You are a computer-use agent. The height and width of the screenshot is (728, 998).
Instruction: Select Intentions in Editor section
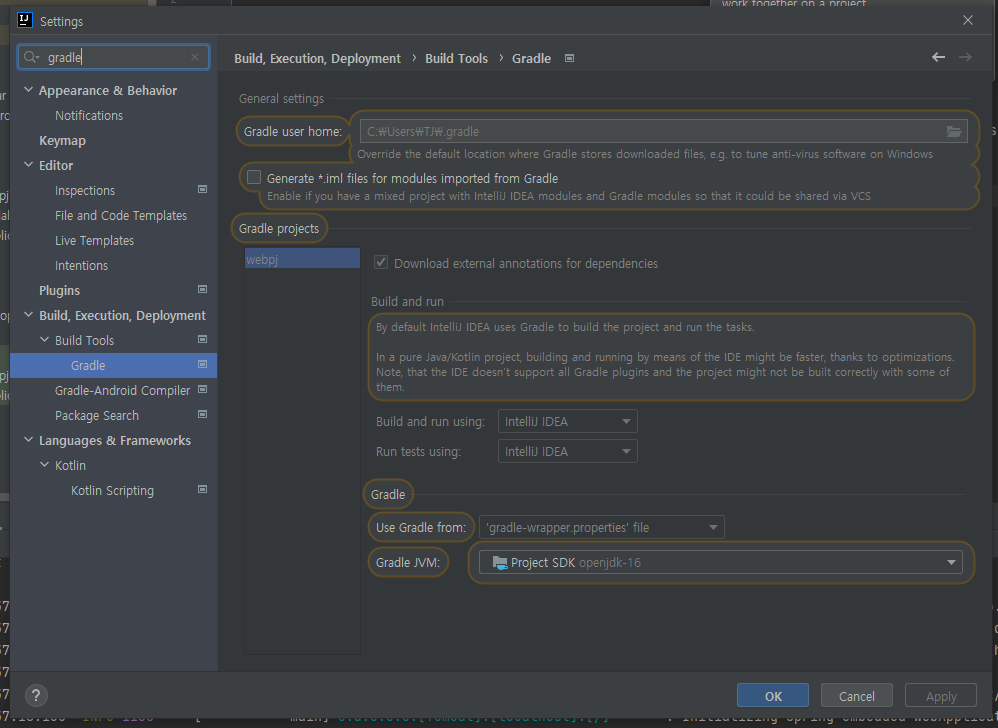[x=81, y=265]
